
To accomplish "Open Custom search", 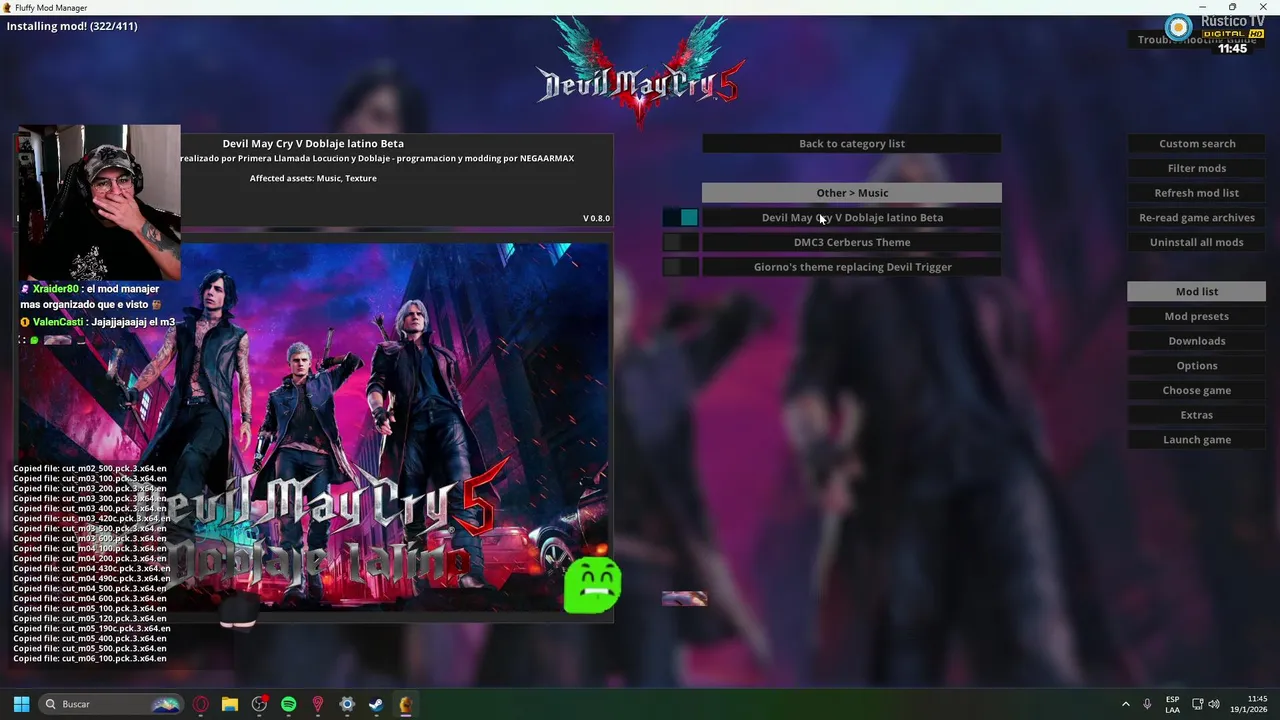I will click(x=1197, y=143).
